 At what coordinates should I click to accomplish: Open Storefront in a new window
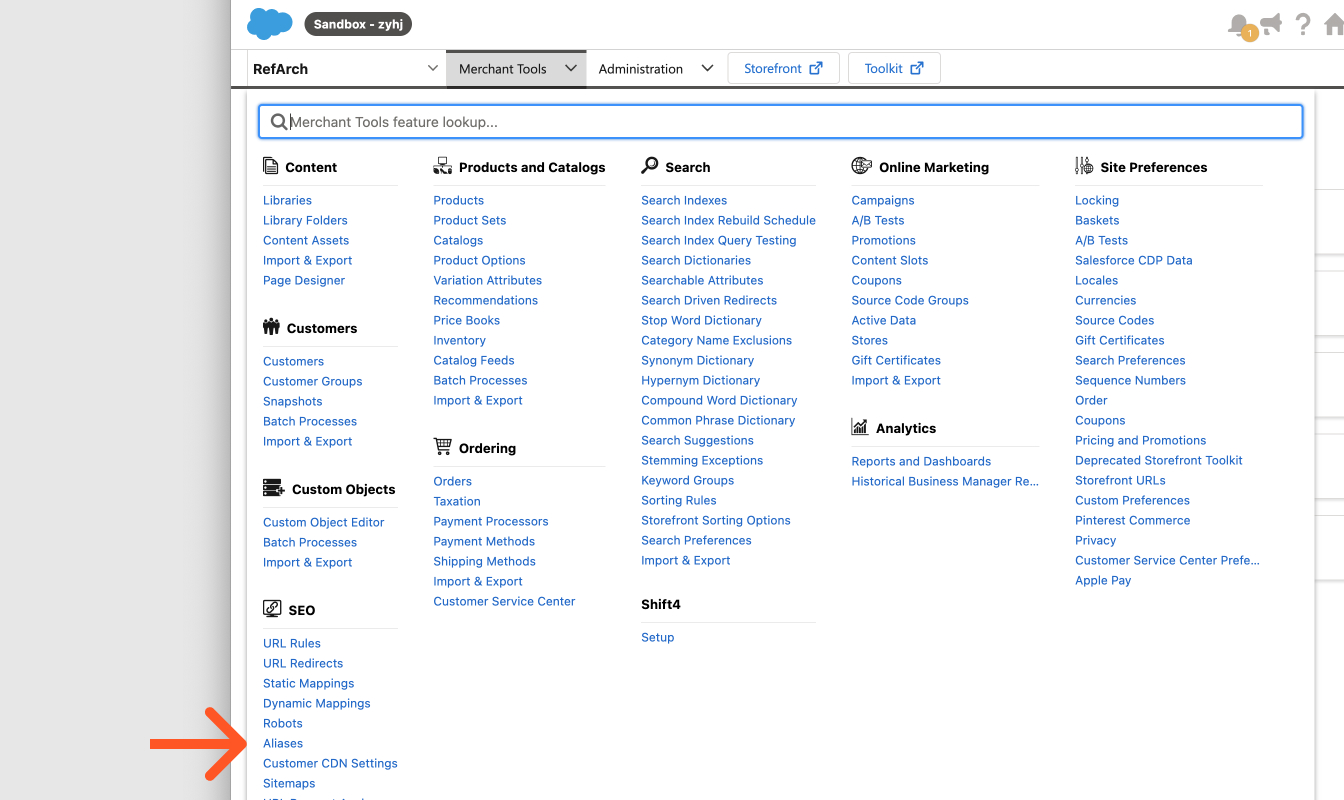click(783, 68)
